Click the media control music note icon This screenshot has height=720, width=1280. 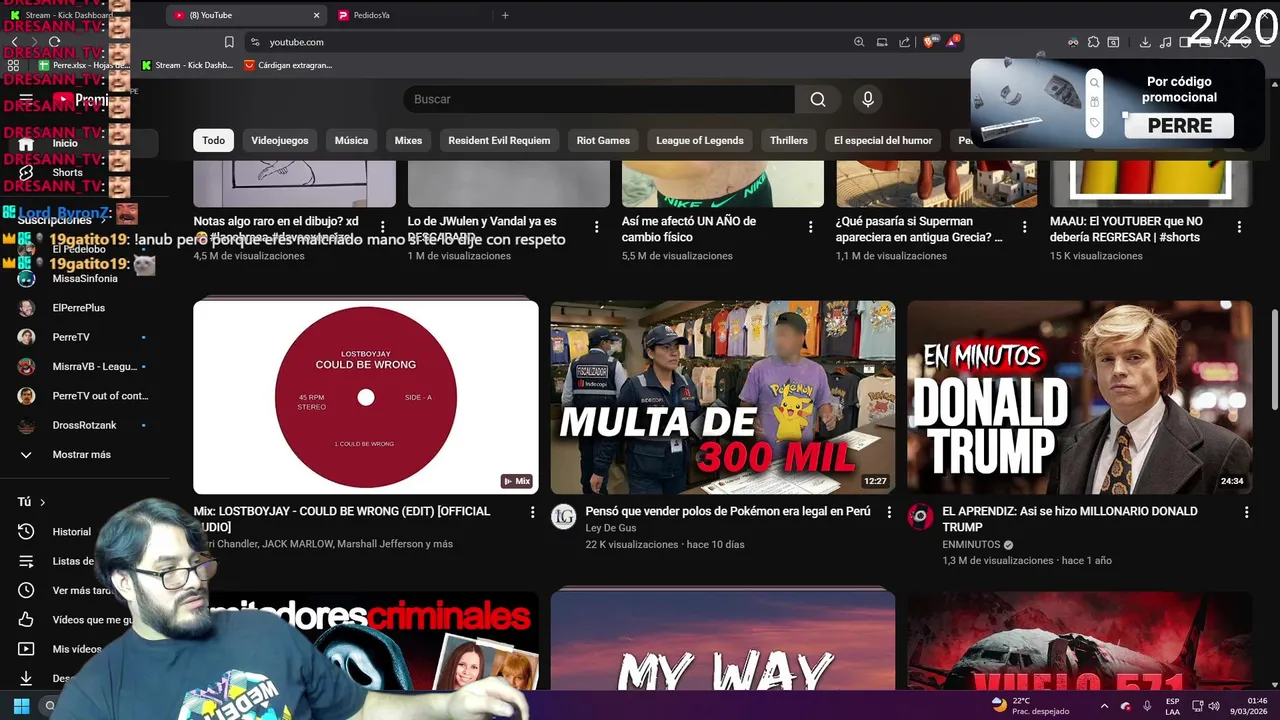pyautogui.click(x=1166, y=42)
